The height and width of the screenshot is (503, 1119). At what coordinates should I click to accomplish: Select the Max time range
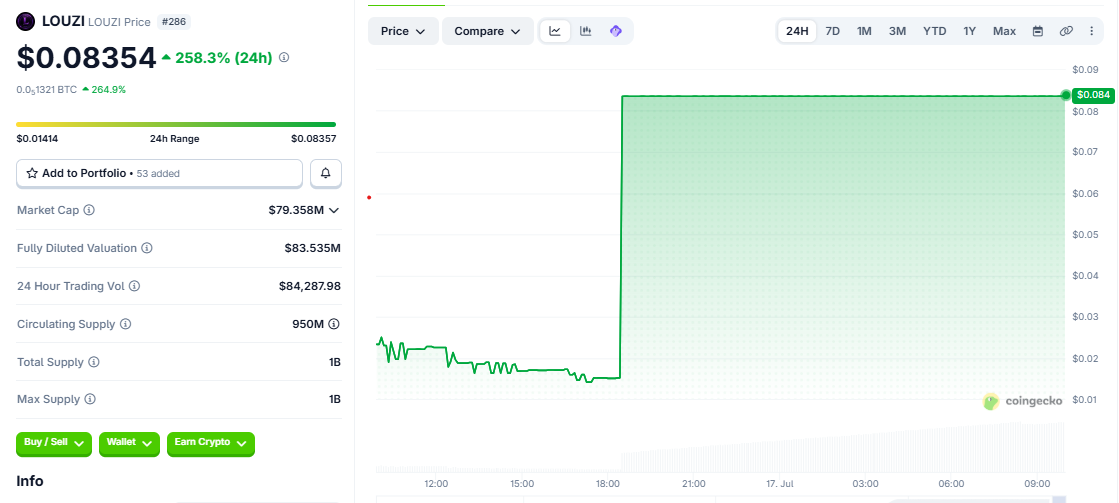tap(1004, 31)
